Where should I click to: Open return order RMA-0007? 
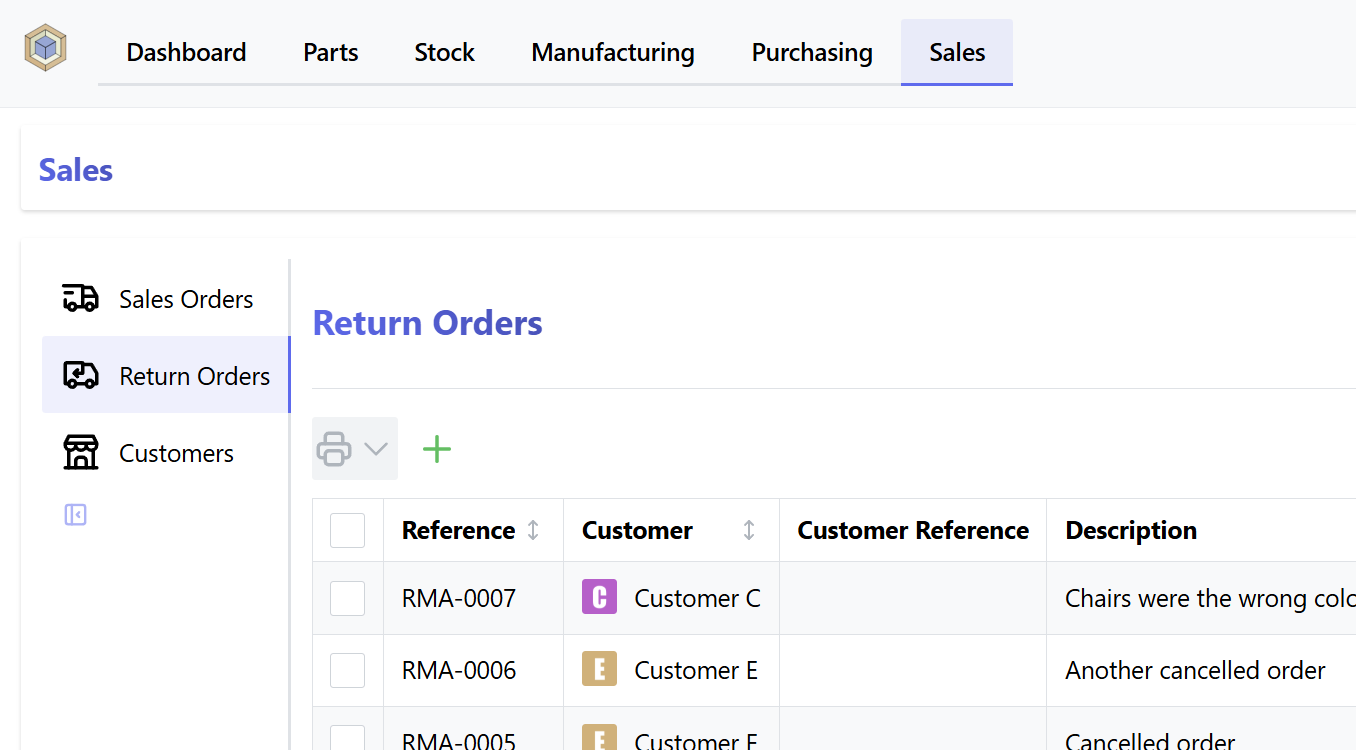(457, 598)
